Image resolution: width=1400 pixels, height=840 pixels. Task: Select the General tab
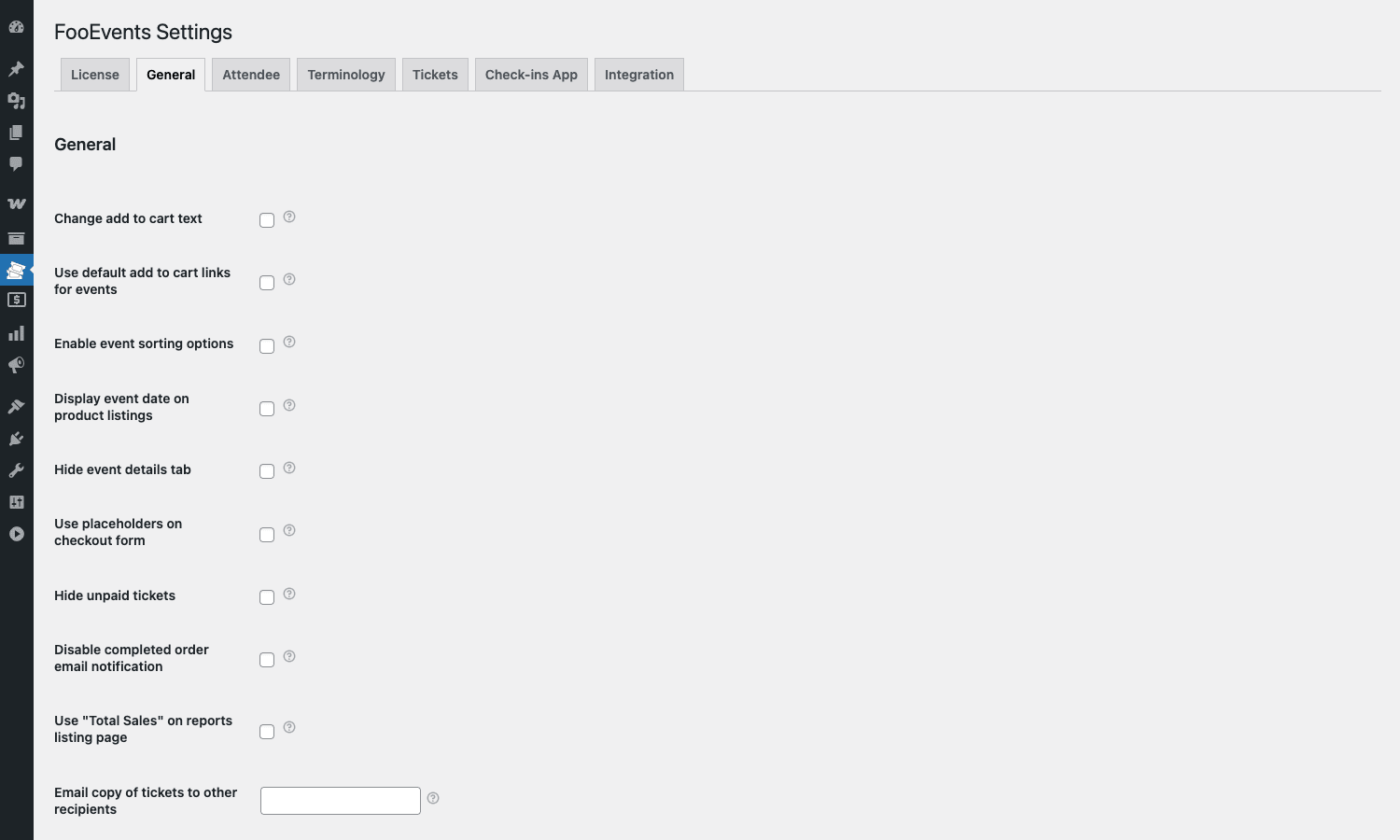(x=171, y=75)
